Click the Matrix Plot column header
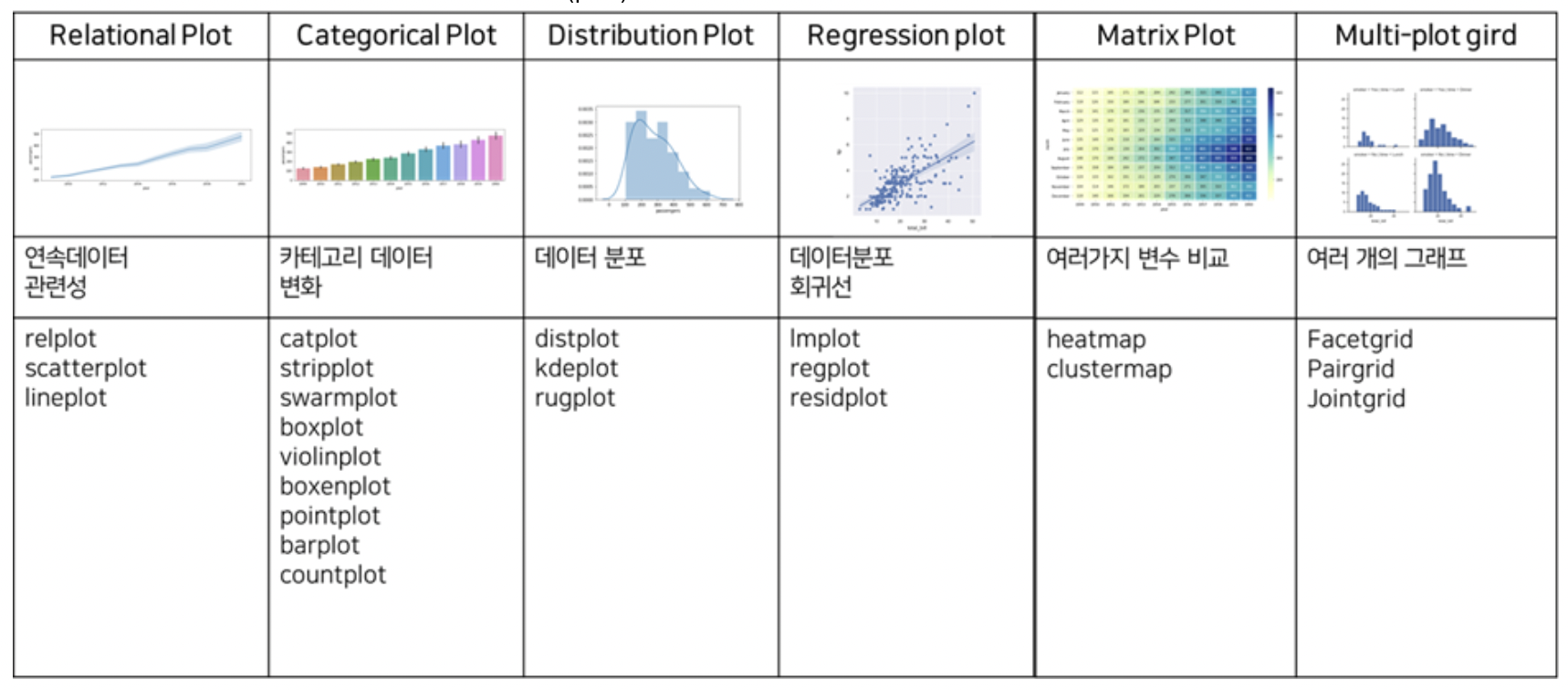This screenshot has width=1568, height=690. 1166,36
